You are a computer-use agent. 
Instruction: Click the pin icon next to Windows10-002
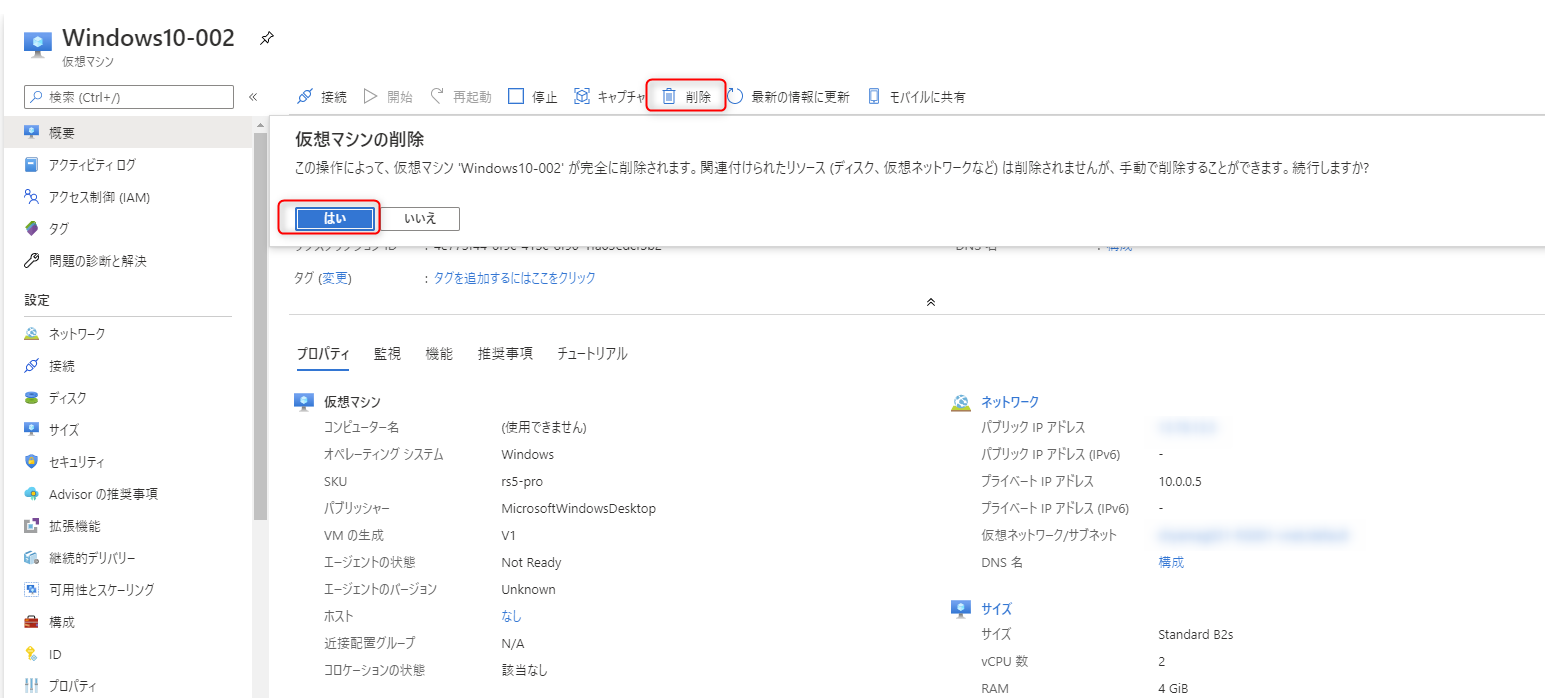[x=267, y=38]
